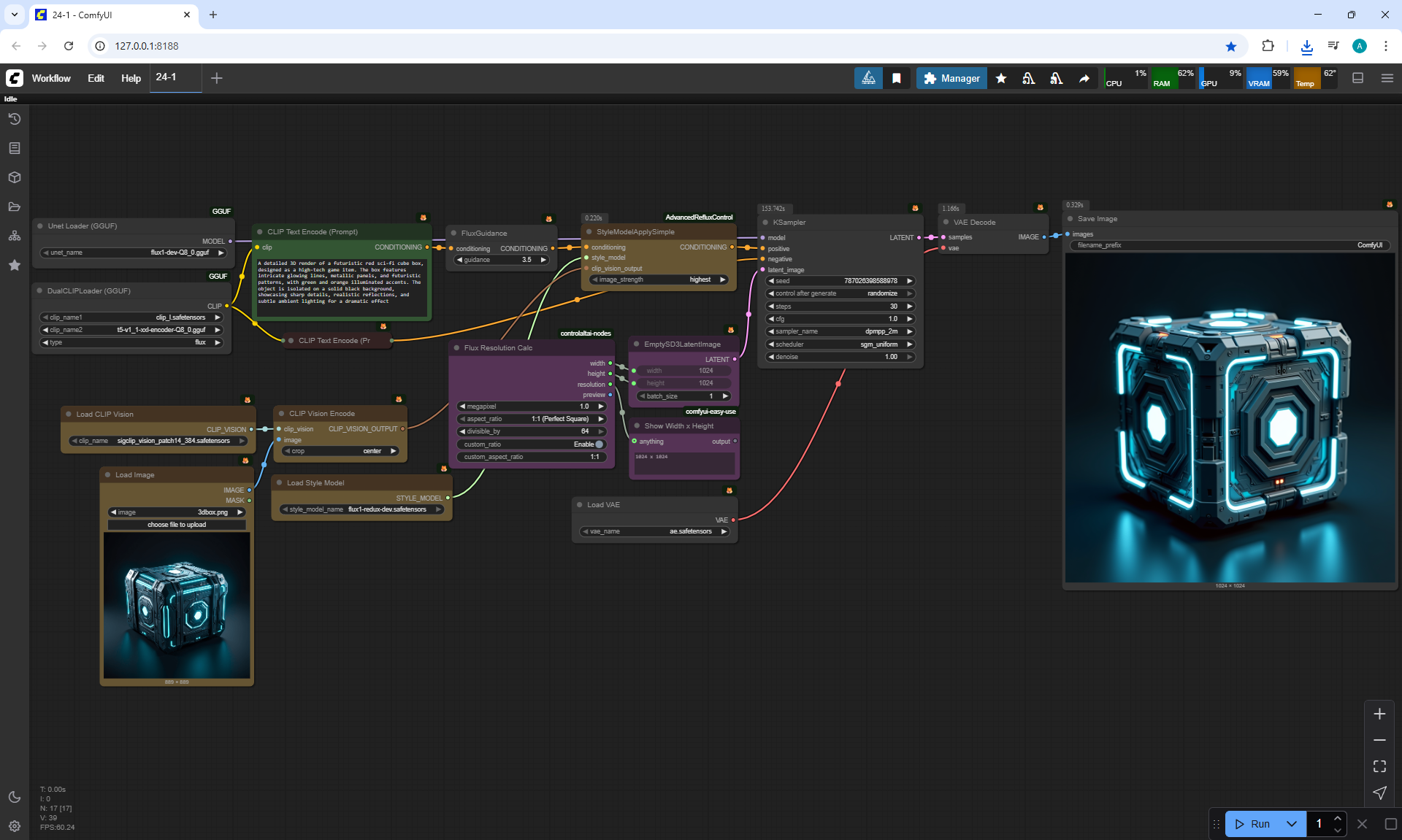Click fit view icon in zoom controls
Image resolution: width=1402 pixels, height=840 pixels.
(x=1379, y=766)
